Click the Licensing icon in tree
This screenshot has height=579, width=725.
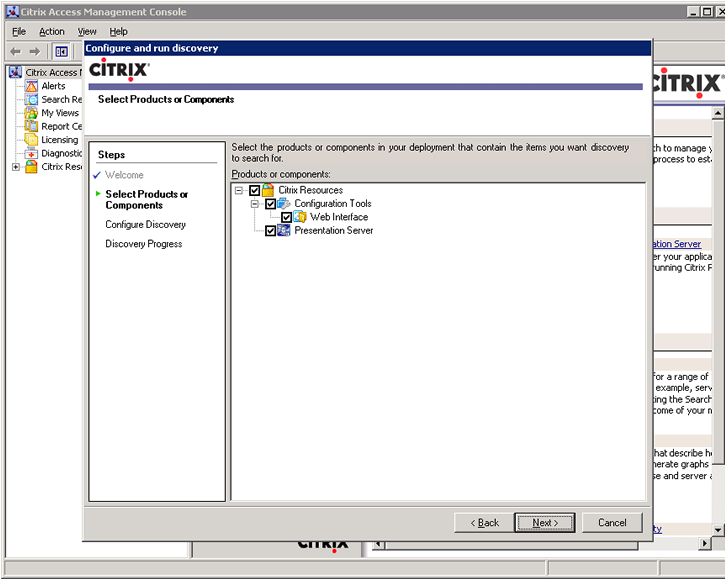pyautogui.click(x=31, y=140)
